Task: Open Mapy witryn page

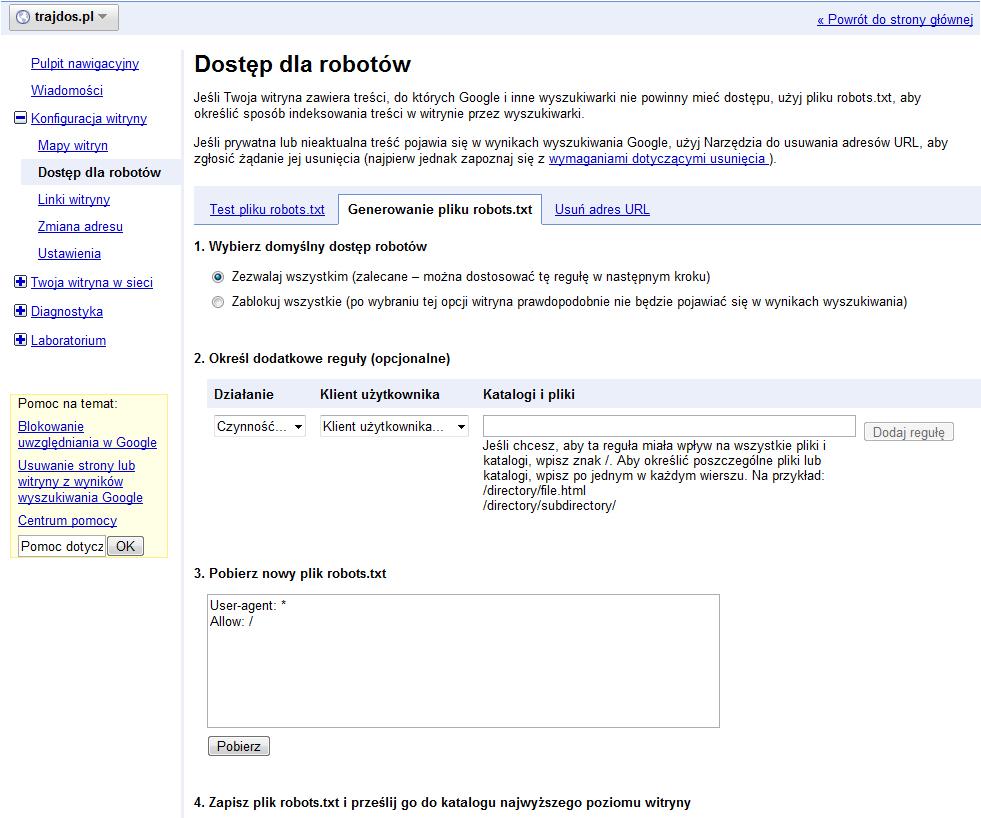Action: tap(73, 145)
